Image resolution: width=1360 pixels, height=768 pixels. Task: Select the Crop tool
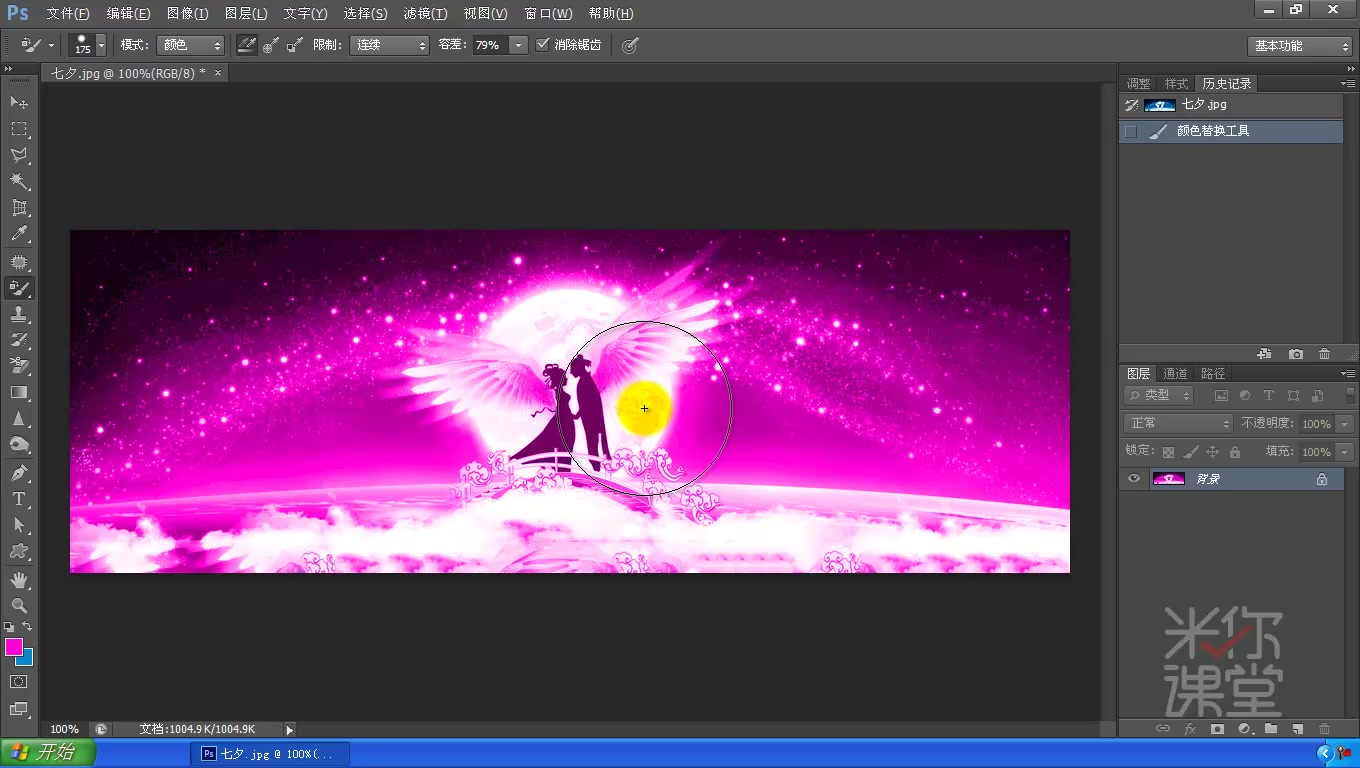coord(19,208)
